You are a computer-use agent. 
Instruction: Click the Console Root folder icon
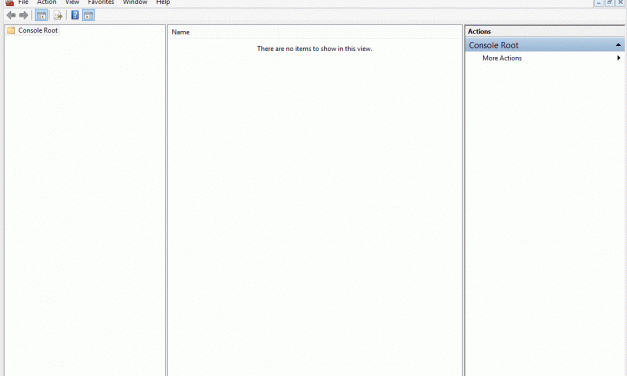pyautogui.click(x=11, y=30)
